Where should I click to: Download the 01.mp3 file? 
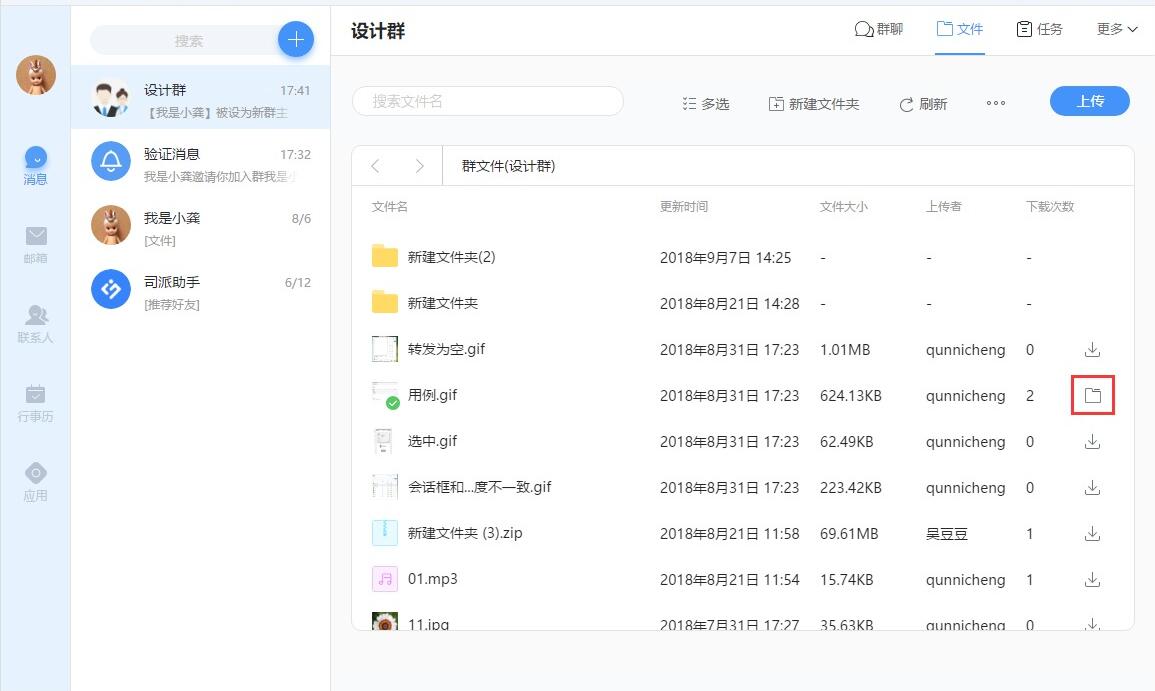[1092, 579]
